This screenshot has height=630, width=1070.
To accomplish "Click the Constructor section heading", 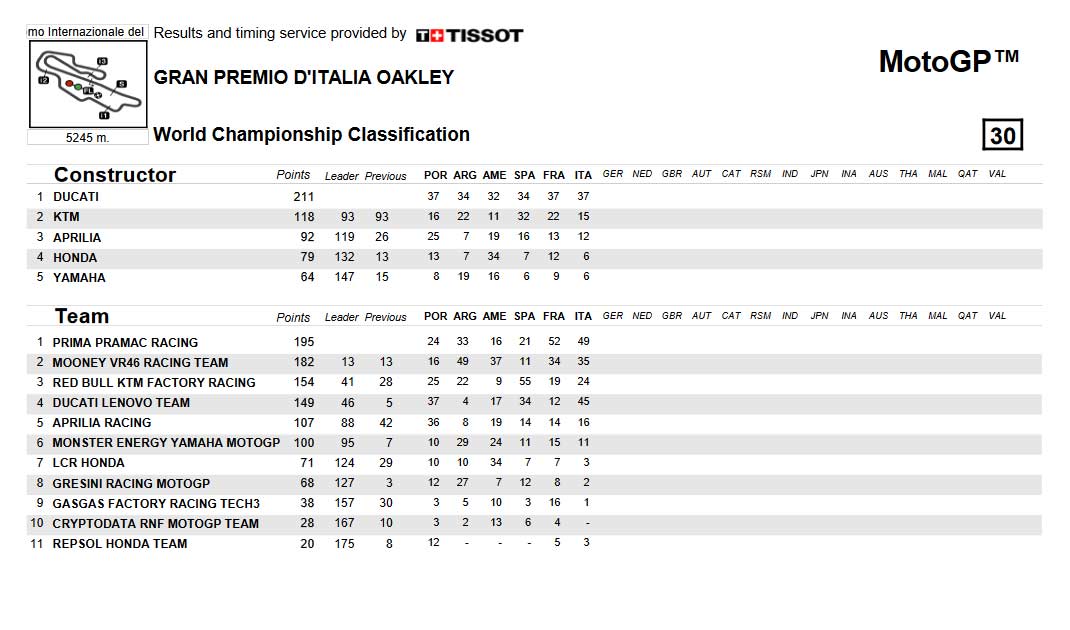I will click(x=115, y=175).
